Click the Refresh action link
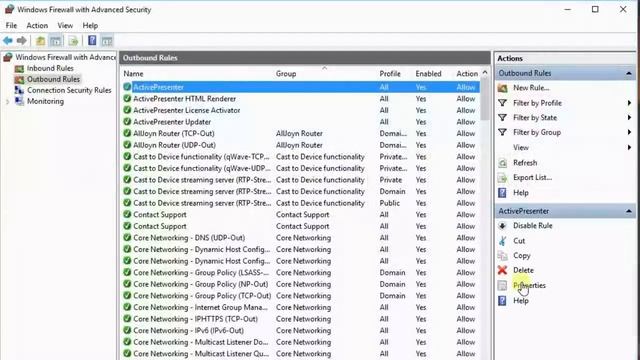Image resolution: width=640 pixels, height=360 pixels. tap(525, 162)
